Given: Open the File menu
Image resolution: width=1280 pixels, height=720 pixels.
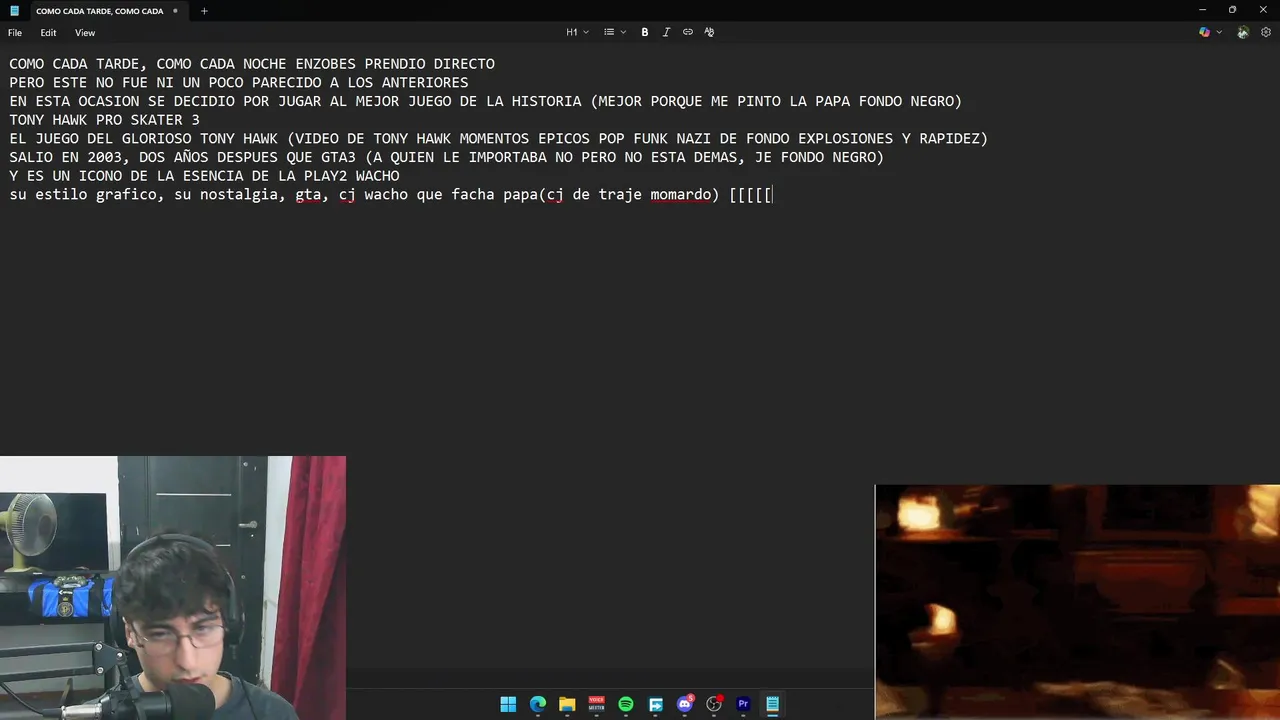Looking at the screenshot, I should tap(15, 32).
